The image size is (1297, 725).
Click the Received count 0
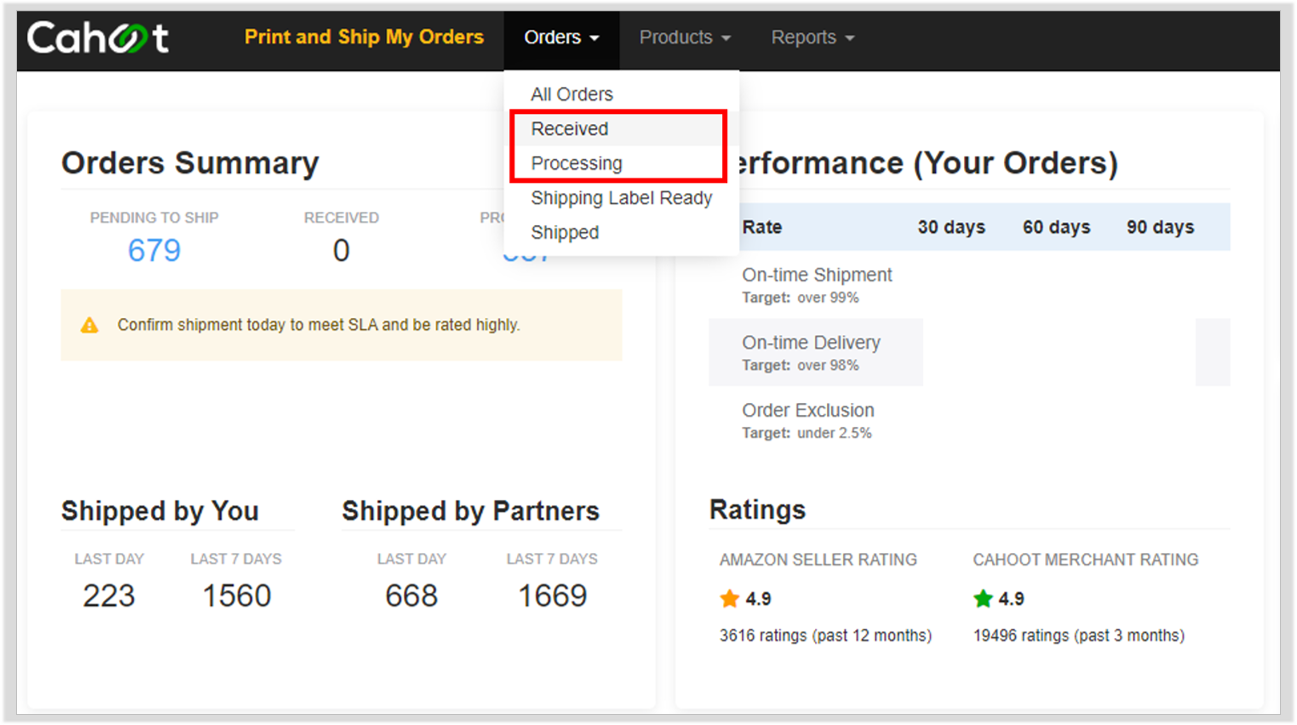point(341,251)
